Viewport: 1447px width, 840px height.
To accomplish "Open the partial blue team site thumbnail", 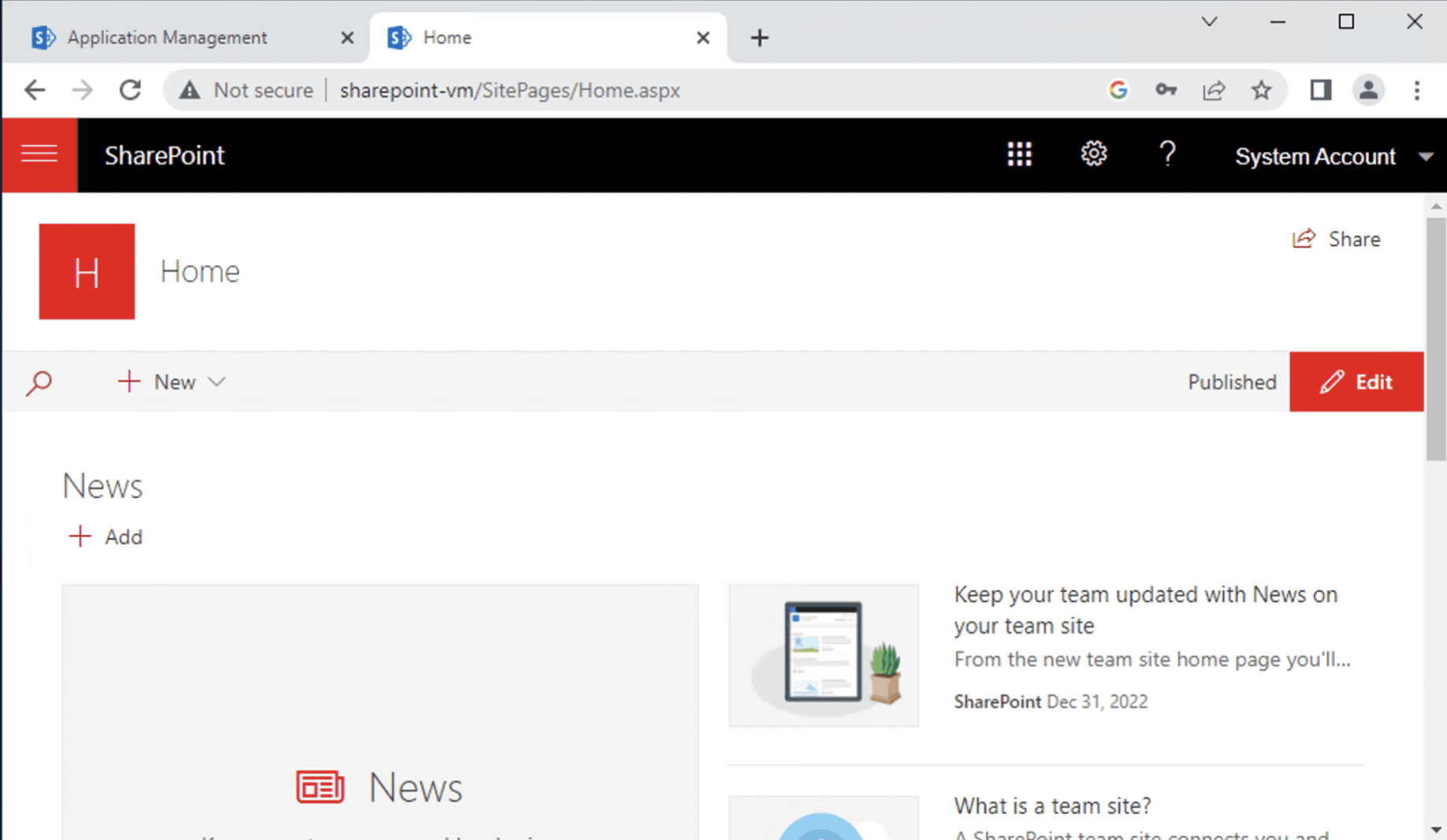I will pyautogui.click(x=824, y=818).
